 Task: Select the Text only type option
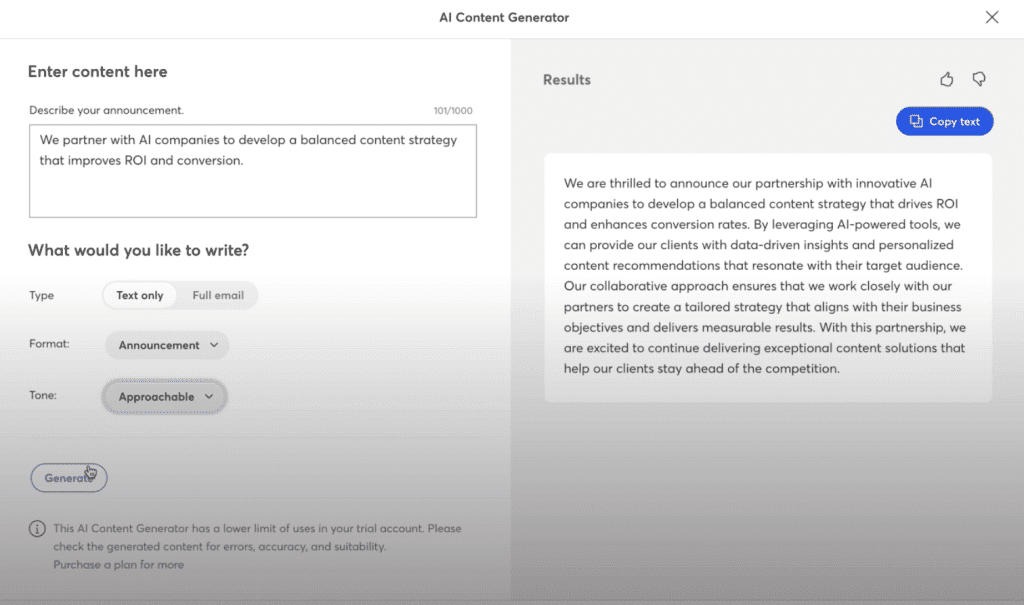coord(140,295)
